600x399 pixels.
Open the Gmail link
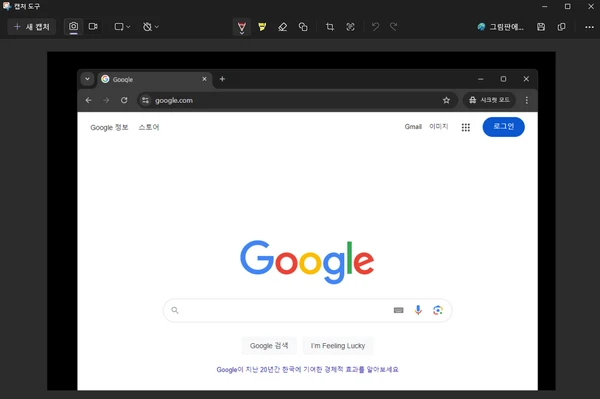(x=413, y=127)
